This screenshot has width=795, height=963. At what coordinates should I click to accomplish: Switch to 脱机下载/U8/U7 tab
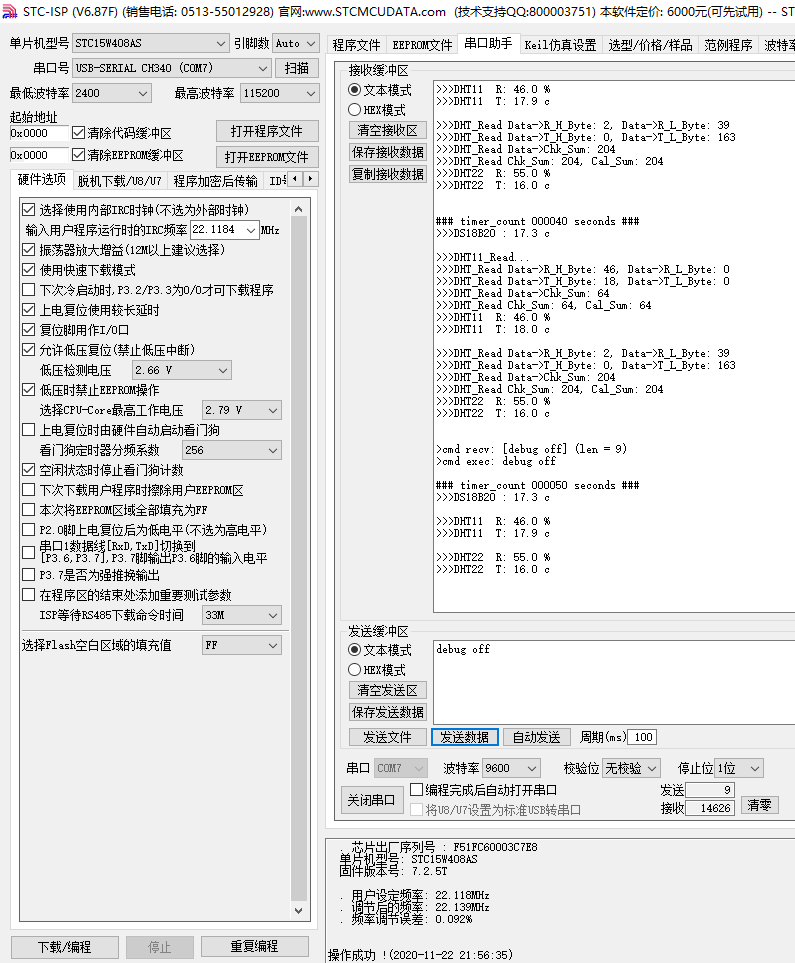(x=120, y=181)
